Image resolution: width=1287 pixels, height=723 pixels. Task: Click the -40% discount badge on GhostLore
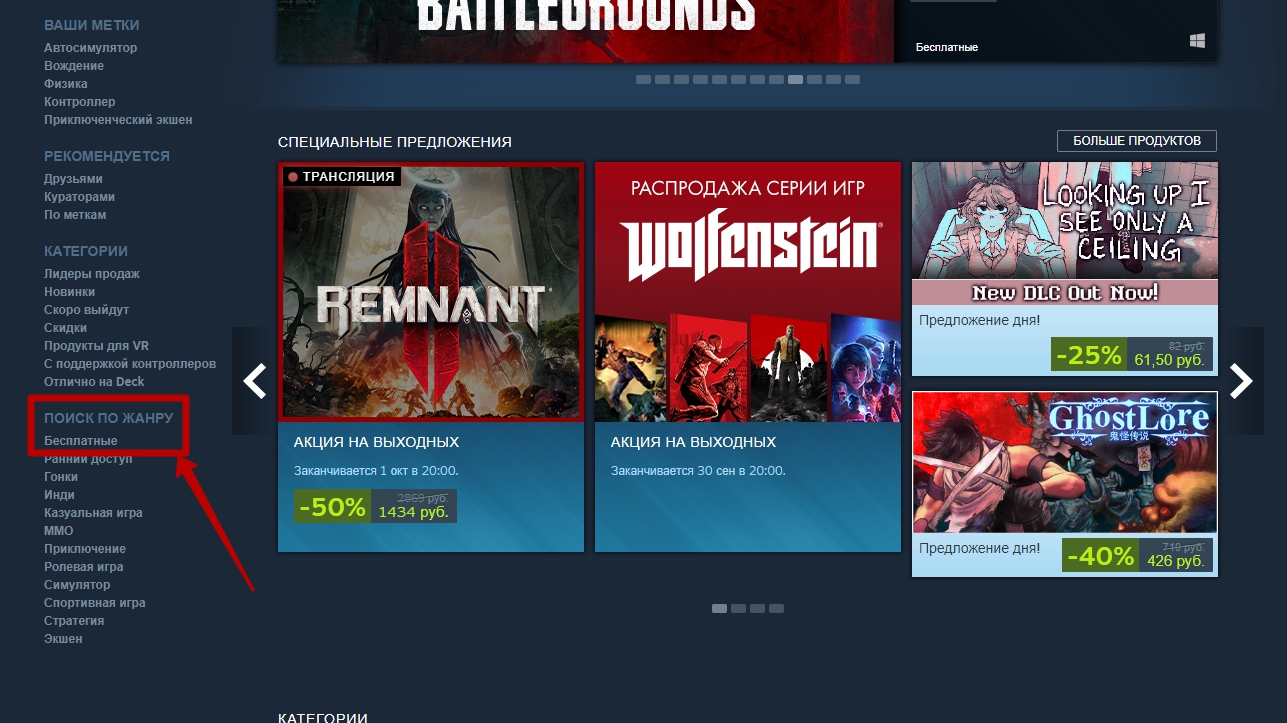coord(1101,555)
